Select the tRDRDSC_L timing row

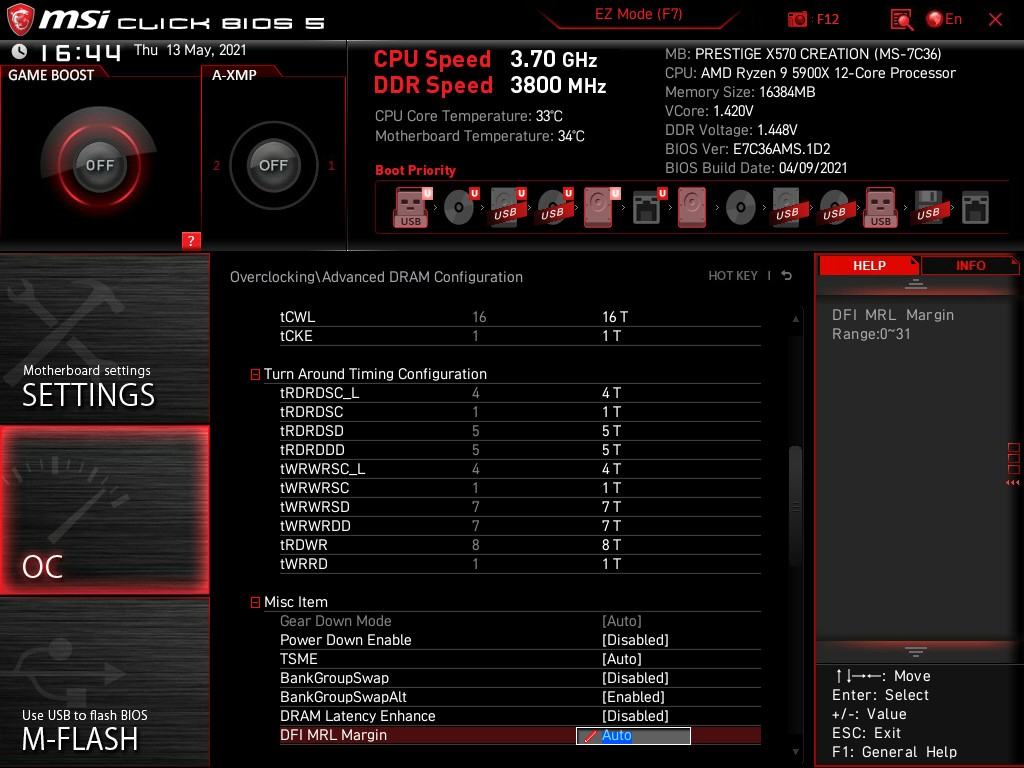(520, 393)
